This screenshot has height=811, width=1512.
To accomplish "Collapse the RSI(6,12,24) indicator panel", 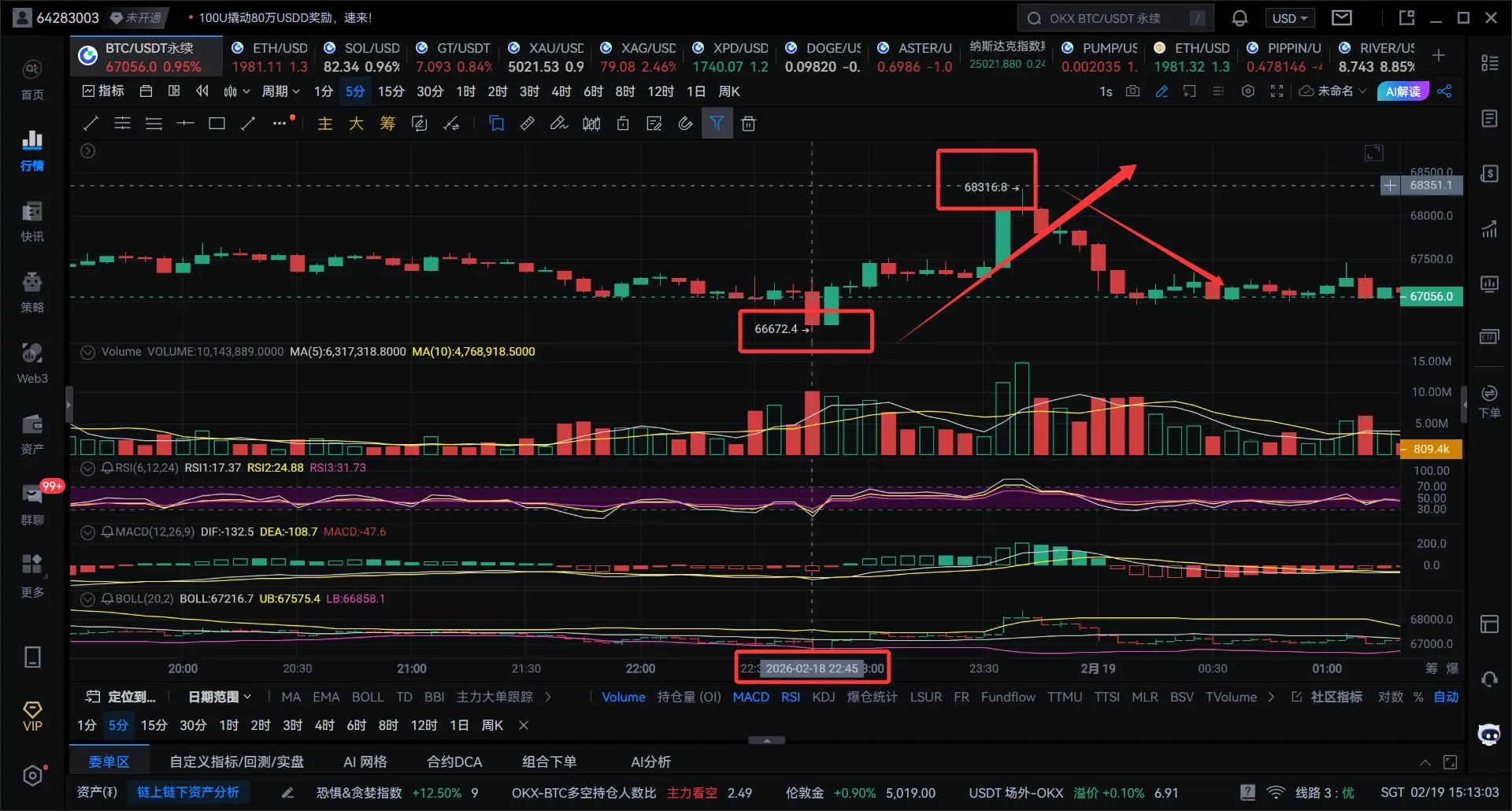I will click(x=88, y=468).
